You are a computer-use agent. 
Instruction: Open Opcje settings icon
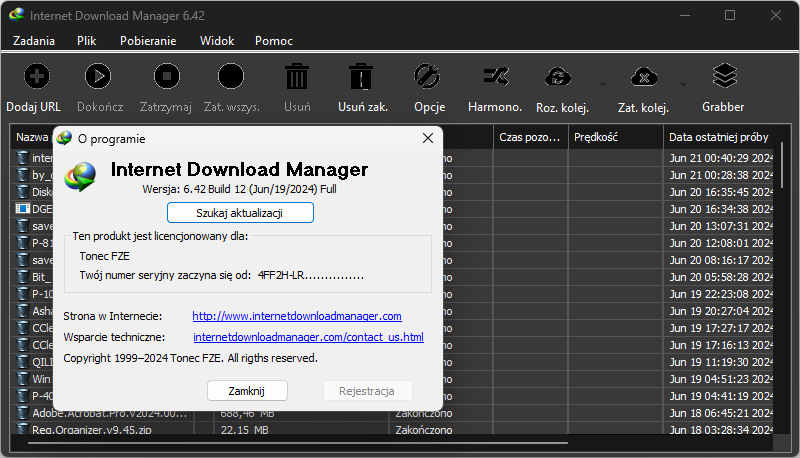(x=427, y=77)
